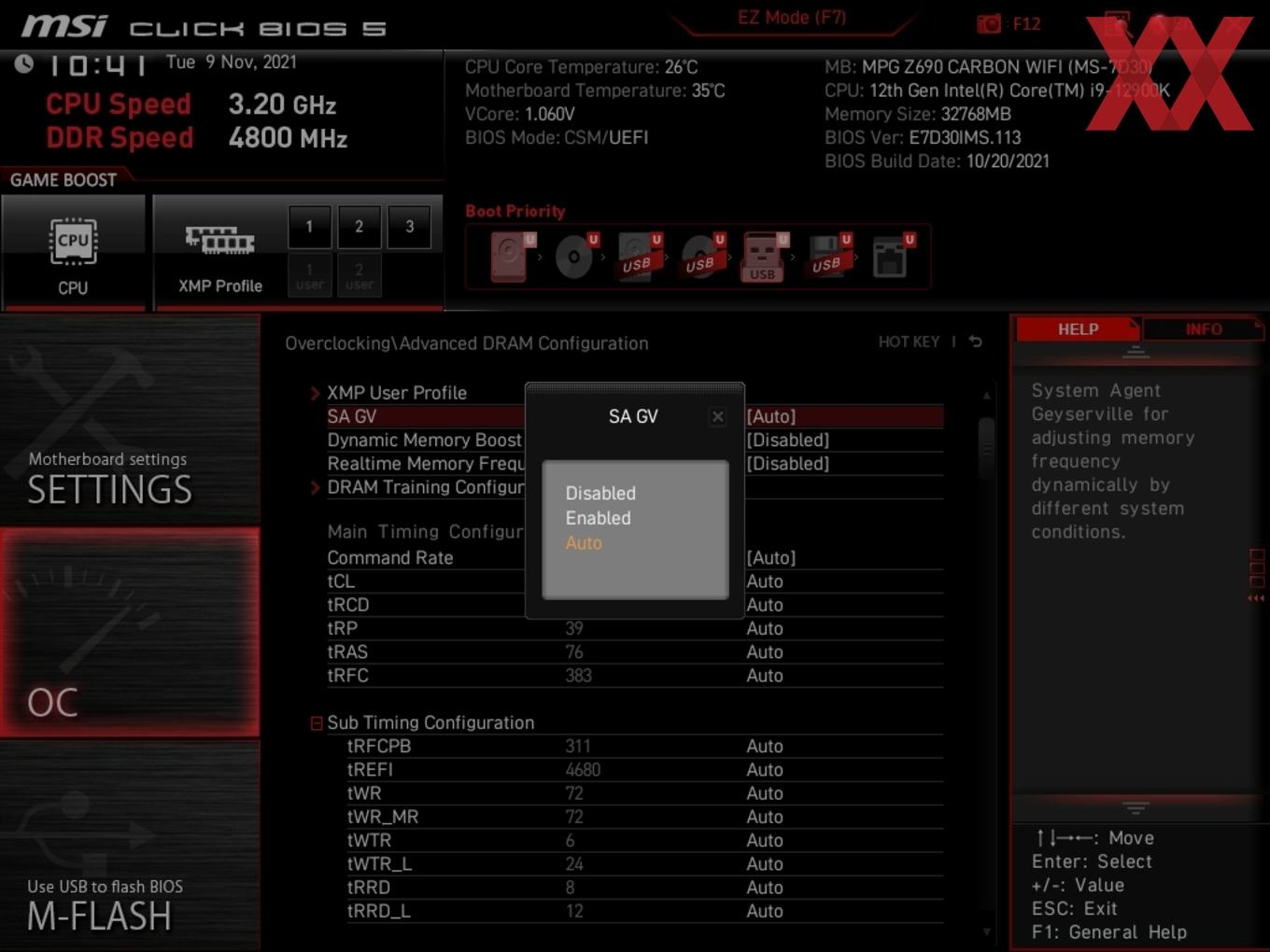Click the clock icon beside the time
This screenshot has width=1270, height=952.
coord(23,63)
